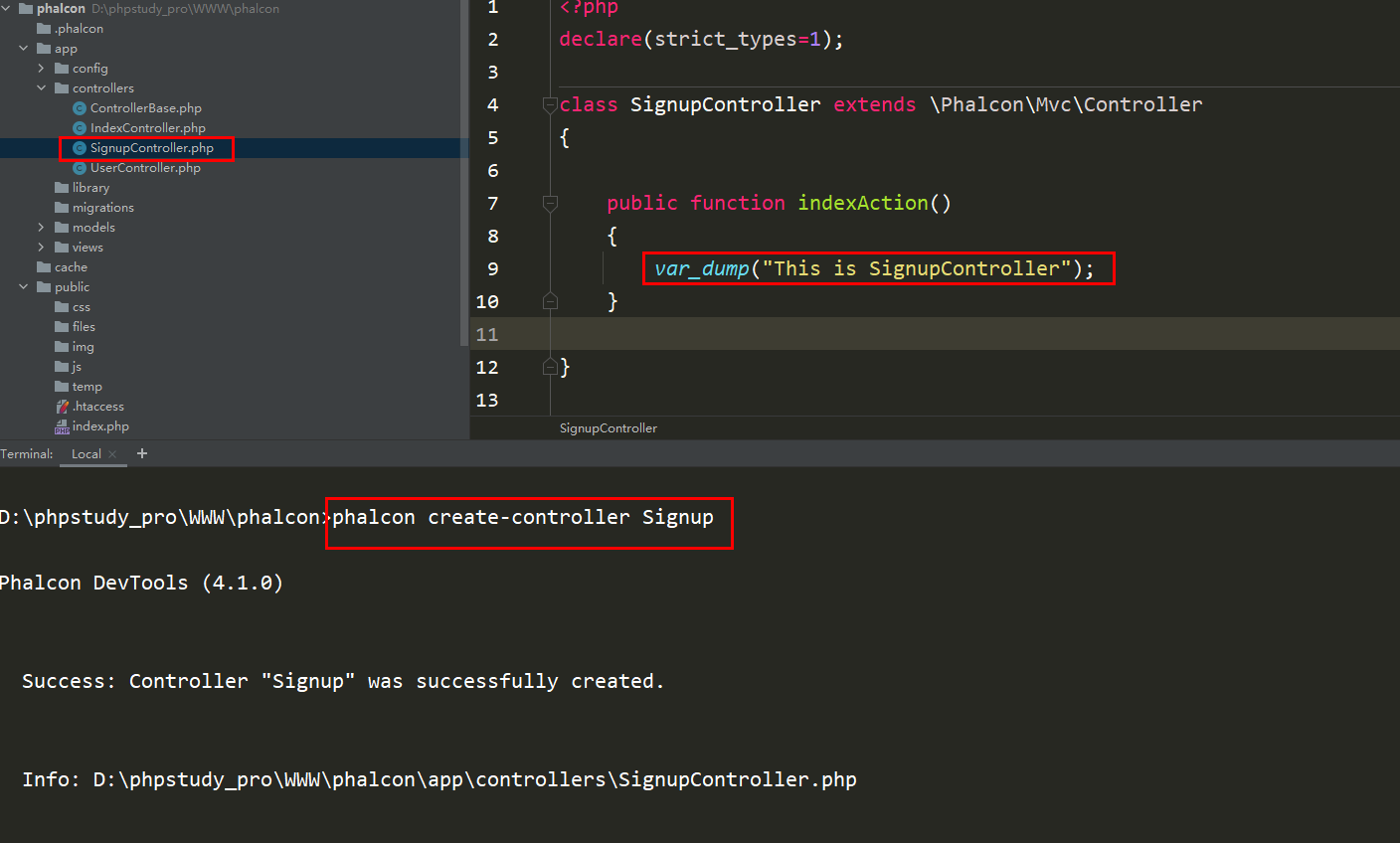This screenshot has height=843, width=1400.
Task: Click the declare(strict_types=1) line
Action: (701, 39)
